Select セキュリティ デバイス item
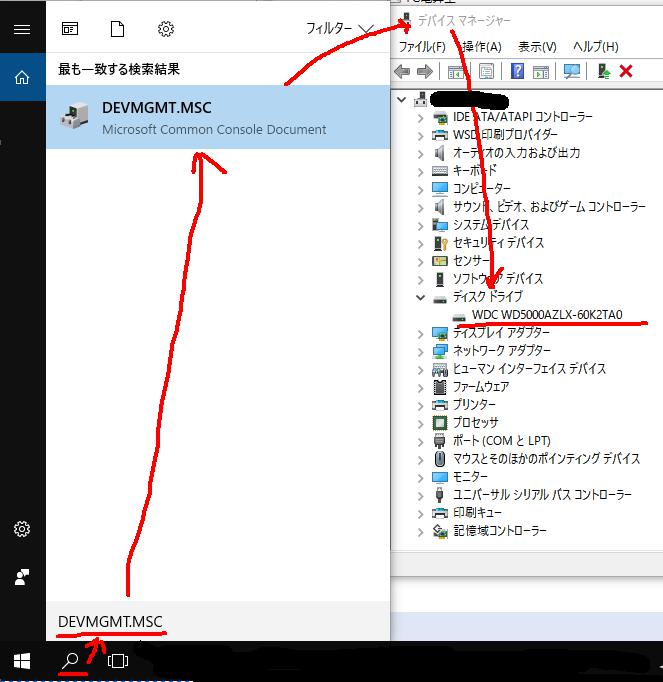Image resolution: width=663 pixels, height=682 pixels. point(498,242)
